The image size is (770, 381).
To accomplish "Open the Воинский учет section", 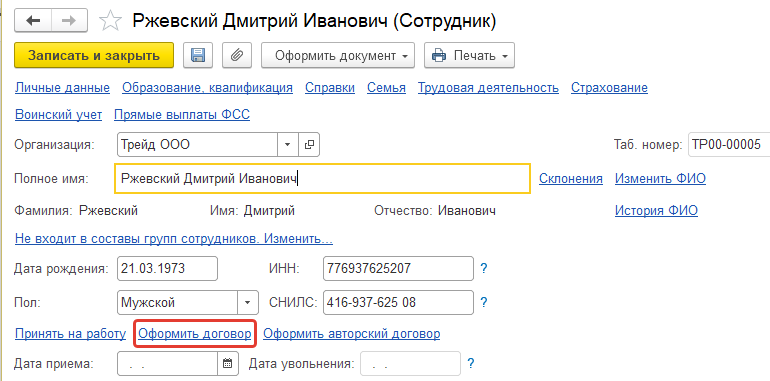I will [x=58, y=115].
